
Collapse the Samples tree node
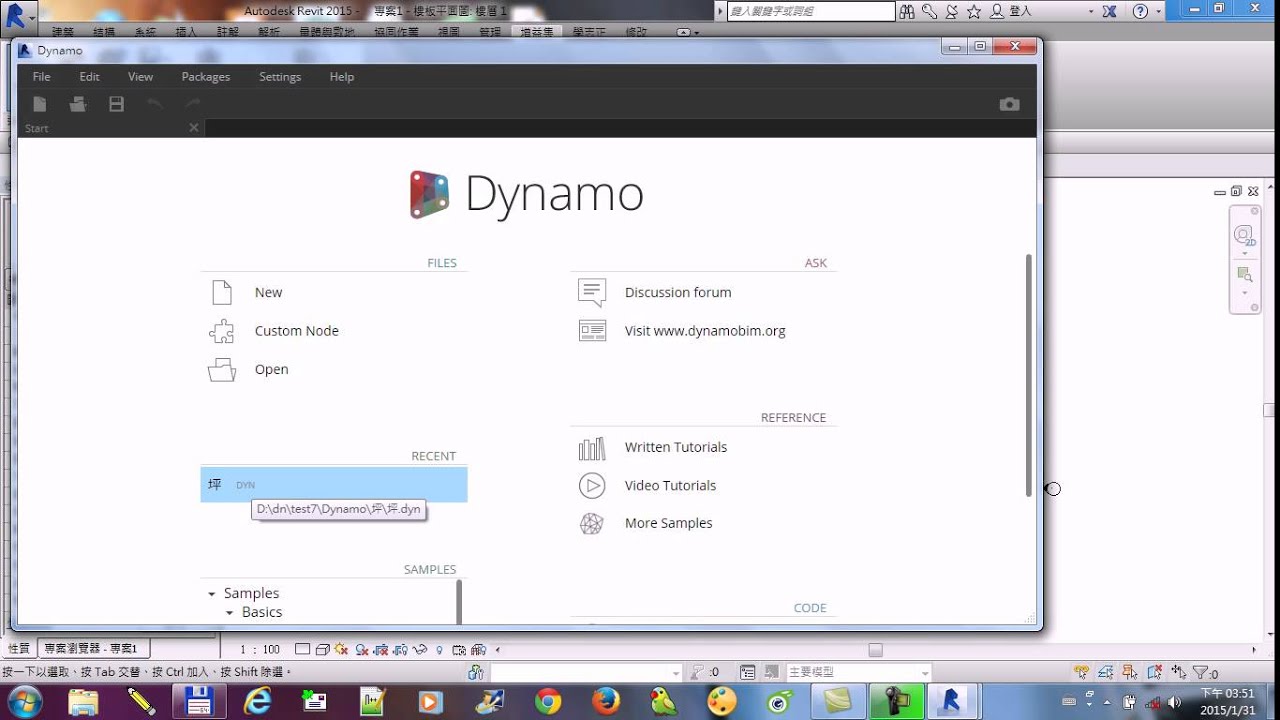pyautogui.click(x=212, y=594)
